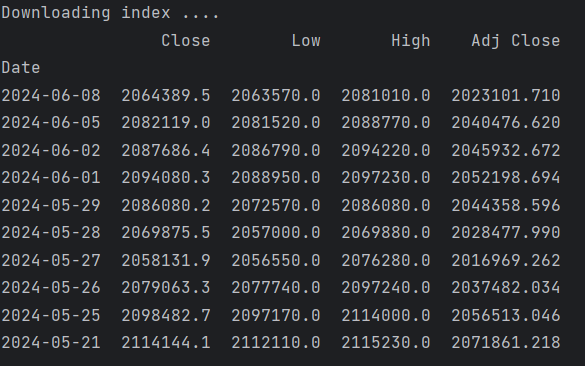Click the Adj Close value 2071861.218
The height and width of the screenshot is (366, 585).
coord(506,342)
